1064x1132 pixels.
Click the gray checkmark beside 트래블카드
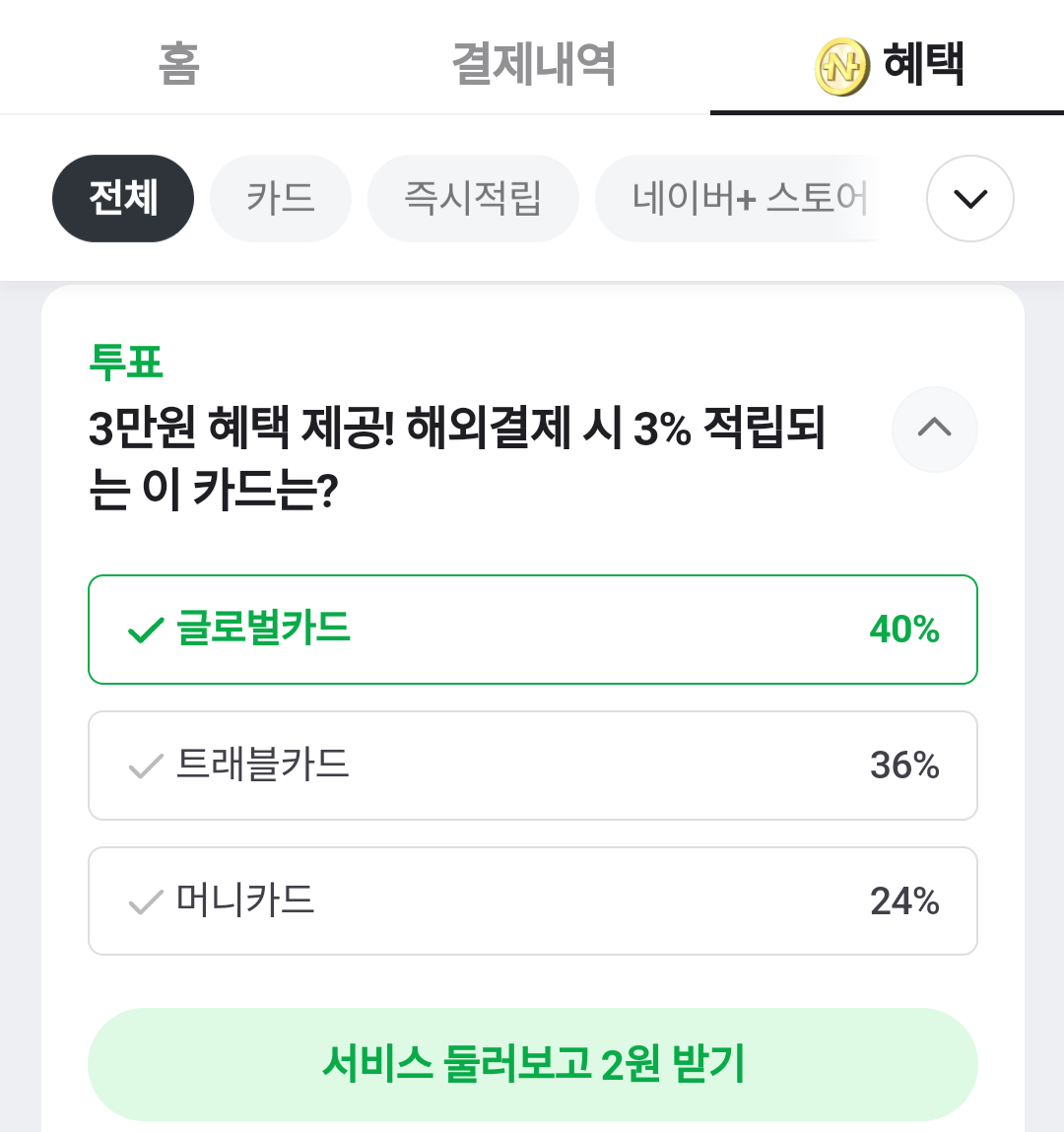(x=146, y=766)
